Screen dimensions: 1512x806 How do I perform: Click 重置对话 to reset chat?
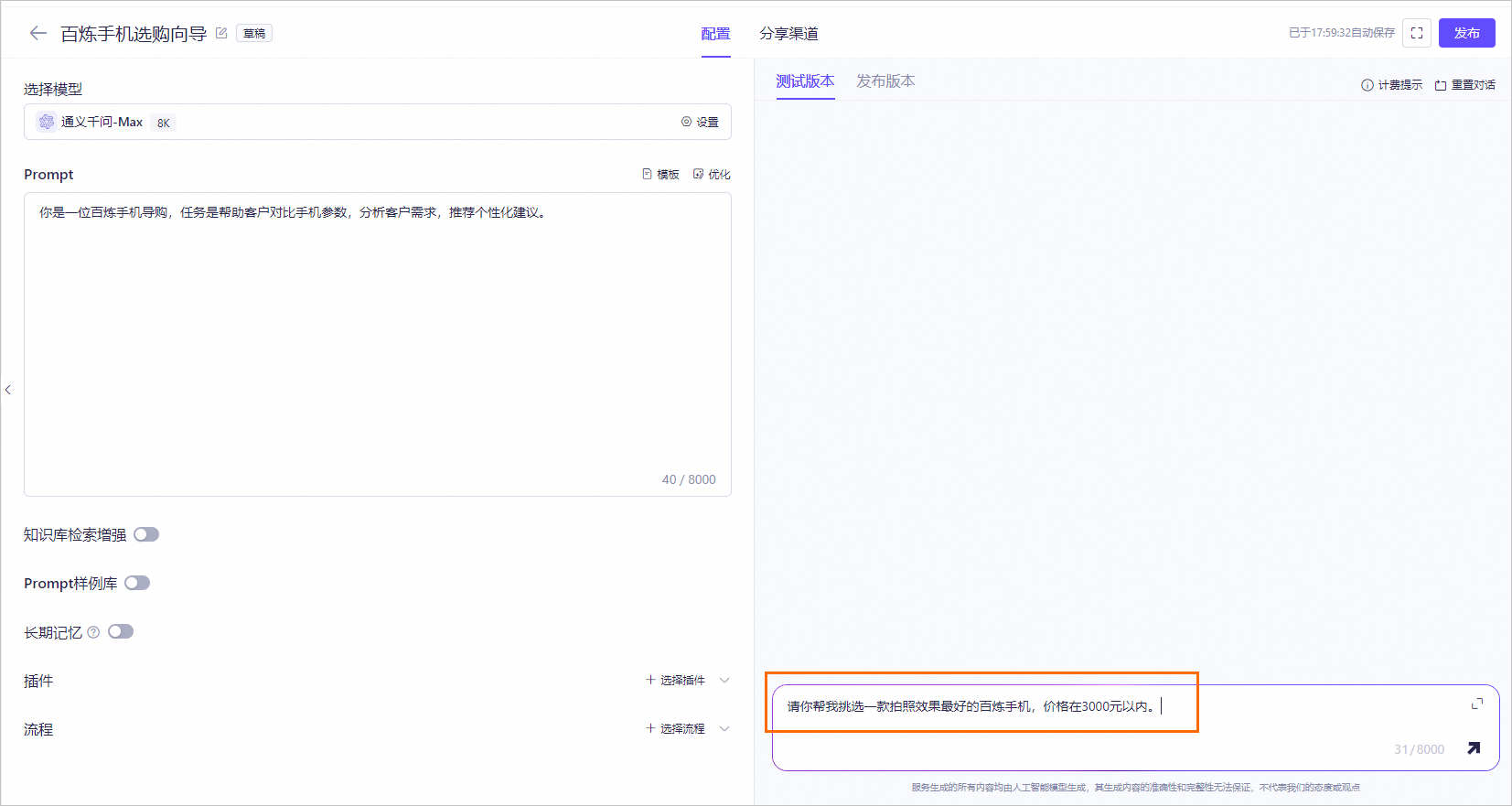pos(1464,85)
